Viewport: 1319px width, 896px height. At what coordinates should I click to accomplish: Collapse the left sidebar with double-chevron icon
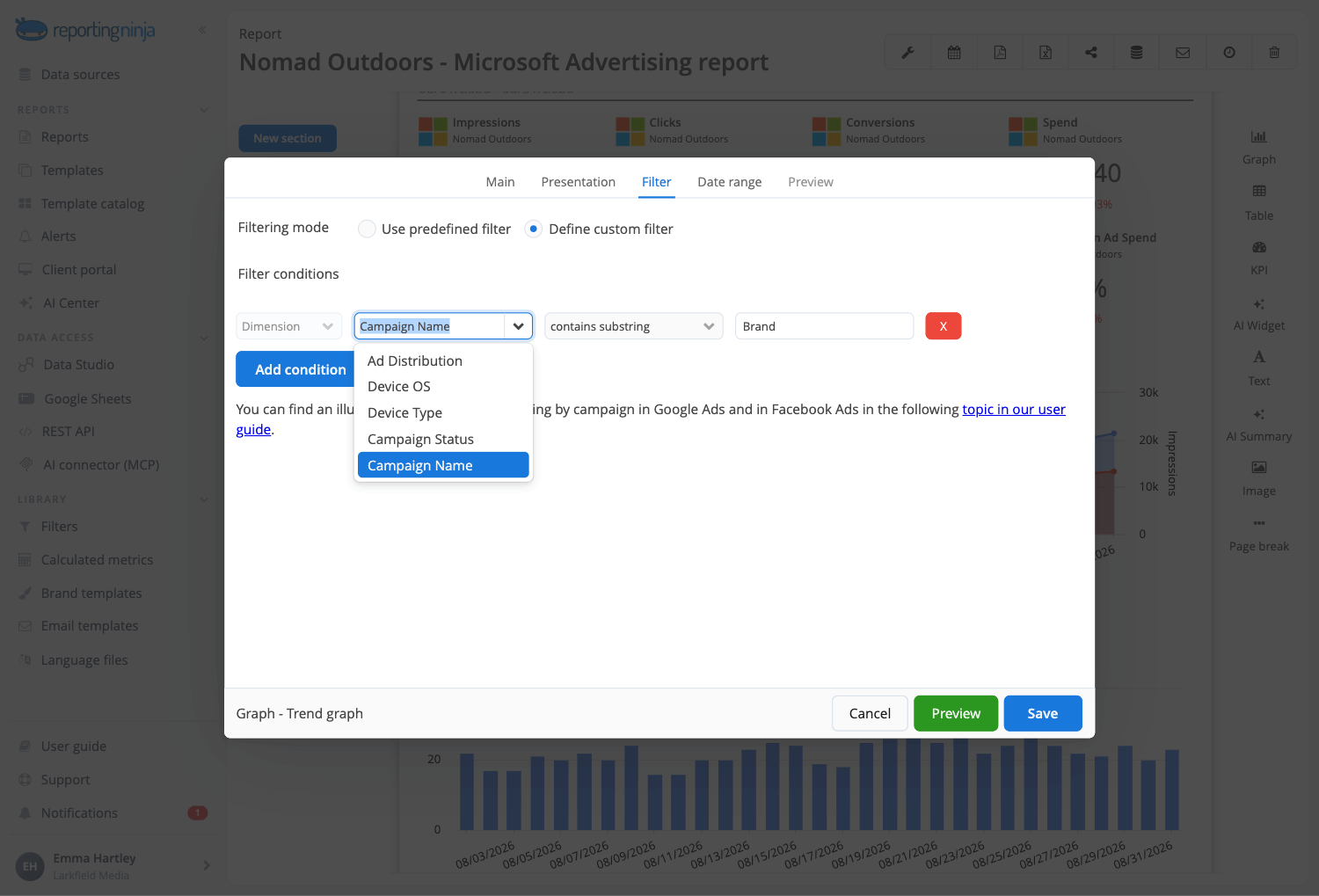(x=202, y=30)
